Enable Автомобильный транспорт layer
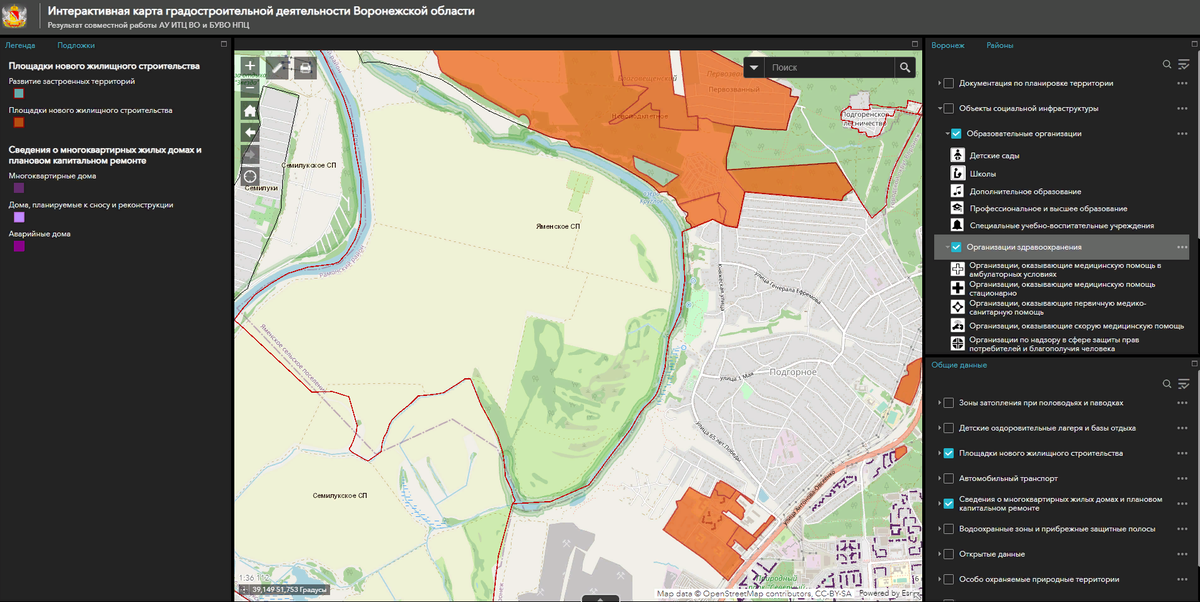 [948, 478]
